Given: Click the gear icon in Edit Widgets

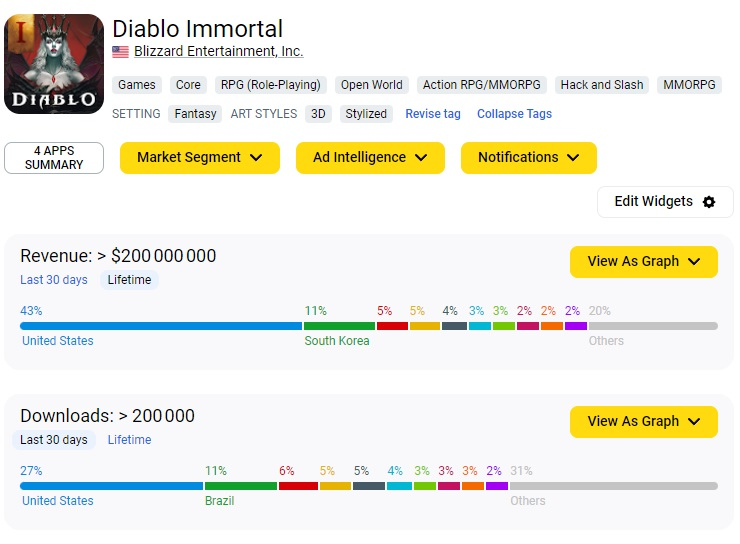Looking at the screenshot, I should click(709, 202).
